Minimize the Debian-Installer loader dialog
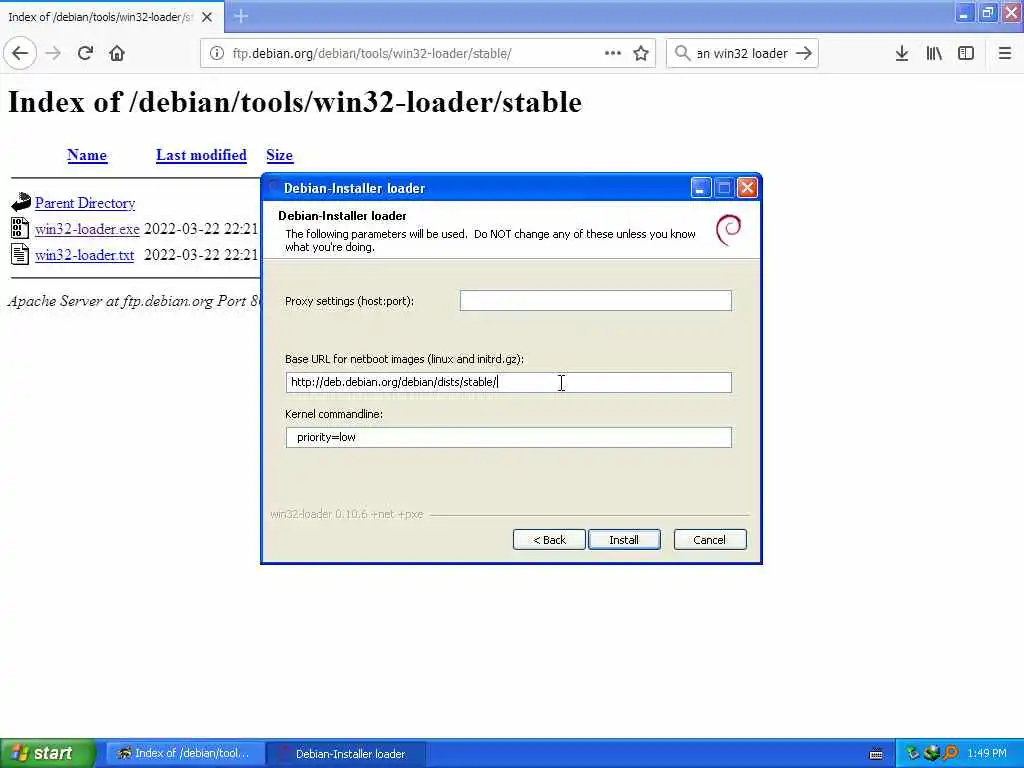The height and width of the screenshot is (768, 1024). point(701,188)
